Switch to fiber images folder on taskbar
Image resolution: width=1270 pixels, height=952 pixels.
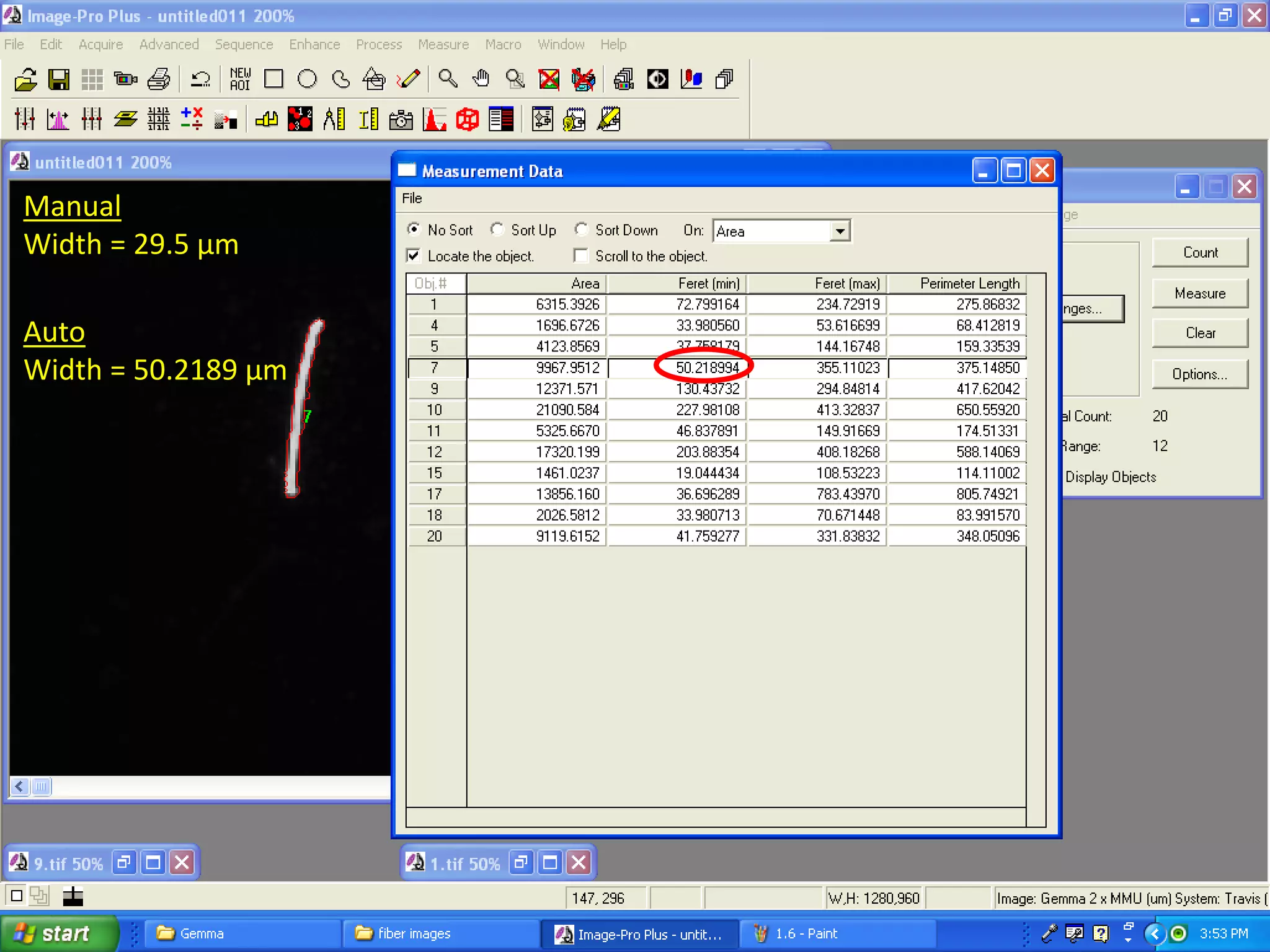click(x=440, y=933)
